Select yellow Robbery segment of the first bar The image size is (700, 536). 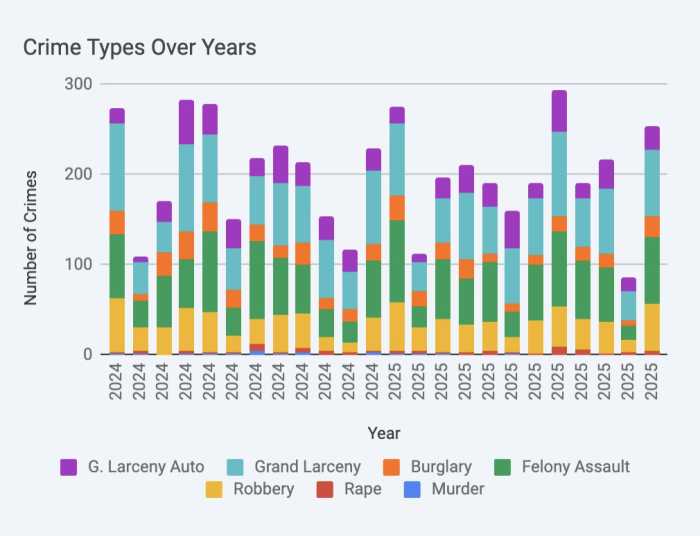coord(117,325)
